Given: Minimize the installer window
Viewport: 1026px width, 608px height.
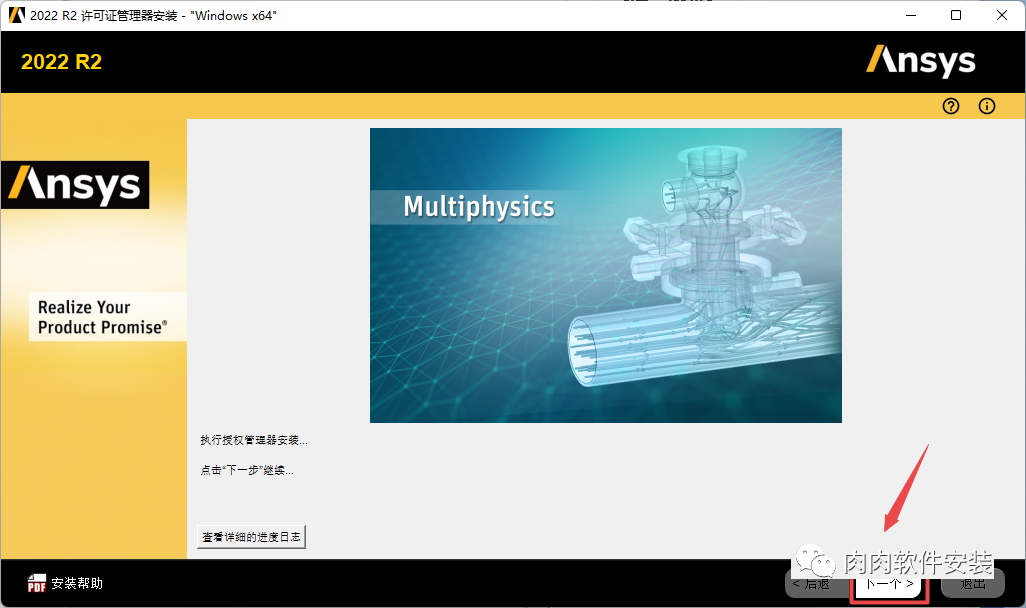Looking at the screenshot, I should pyautogui.click(x=910, y=15).
